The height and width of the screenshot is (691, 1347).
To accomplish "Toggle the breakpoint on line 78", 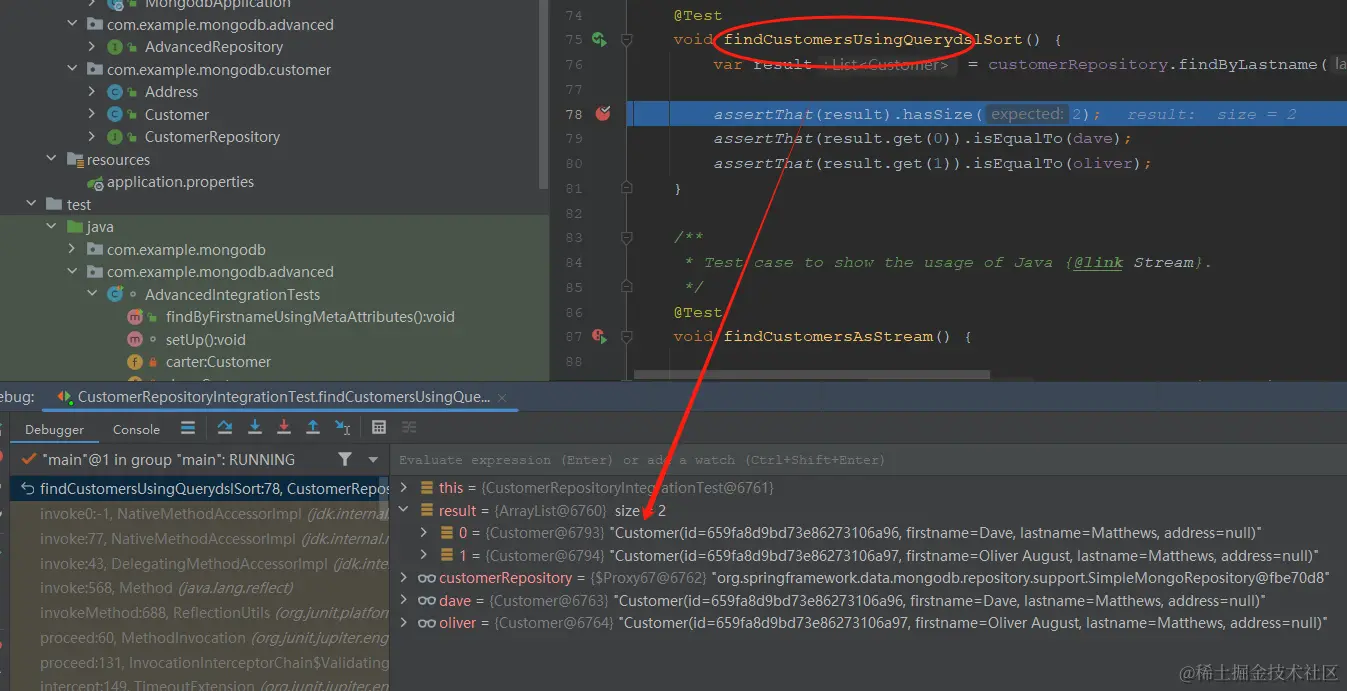I will (602, 114).
